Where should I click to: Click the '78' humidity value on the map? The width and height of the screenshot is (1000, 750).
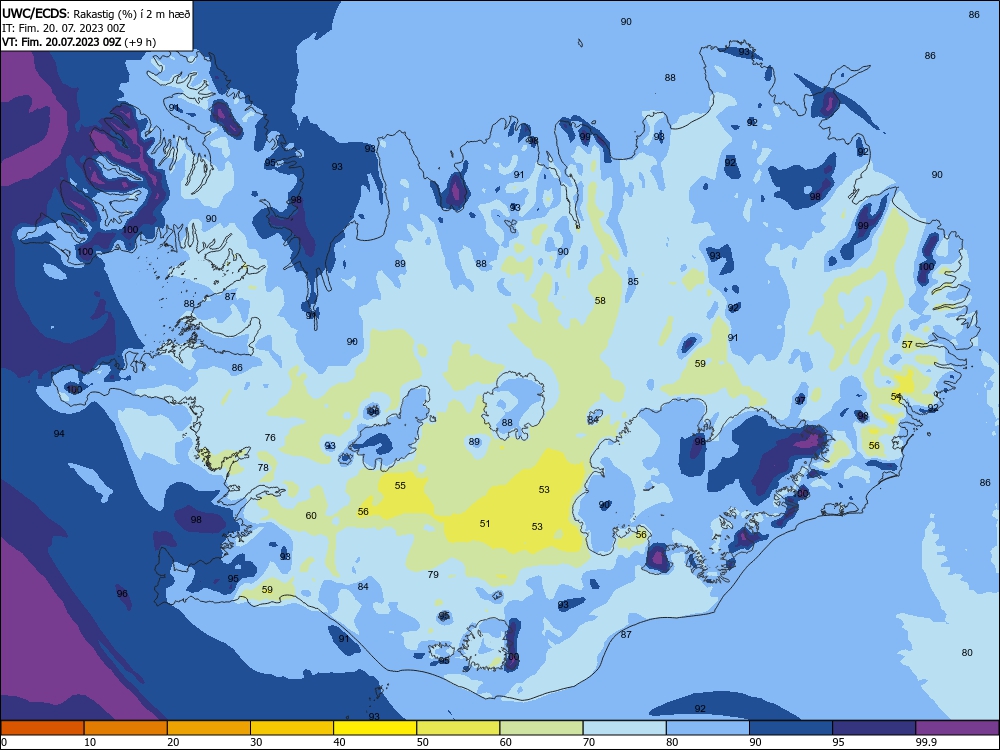pos(263,467)
